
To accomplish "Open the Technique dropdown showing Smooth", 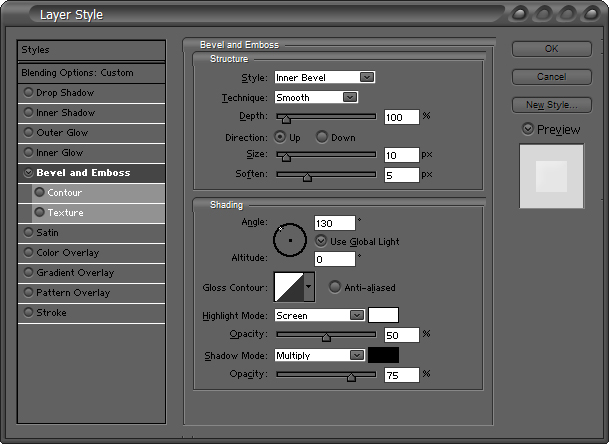I will 316,97.
